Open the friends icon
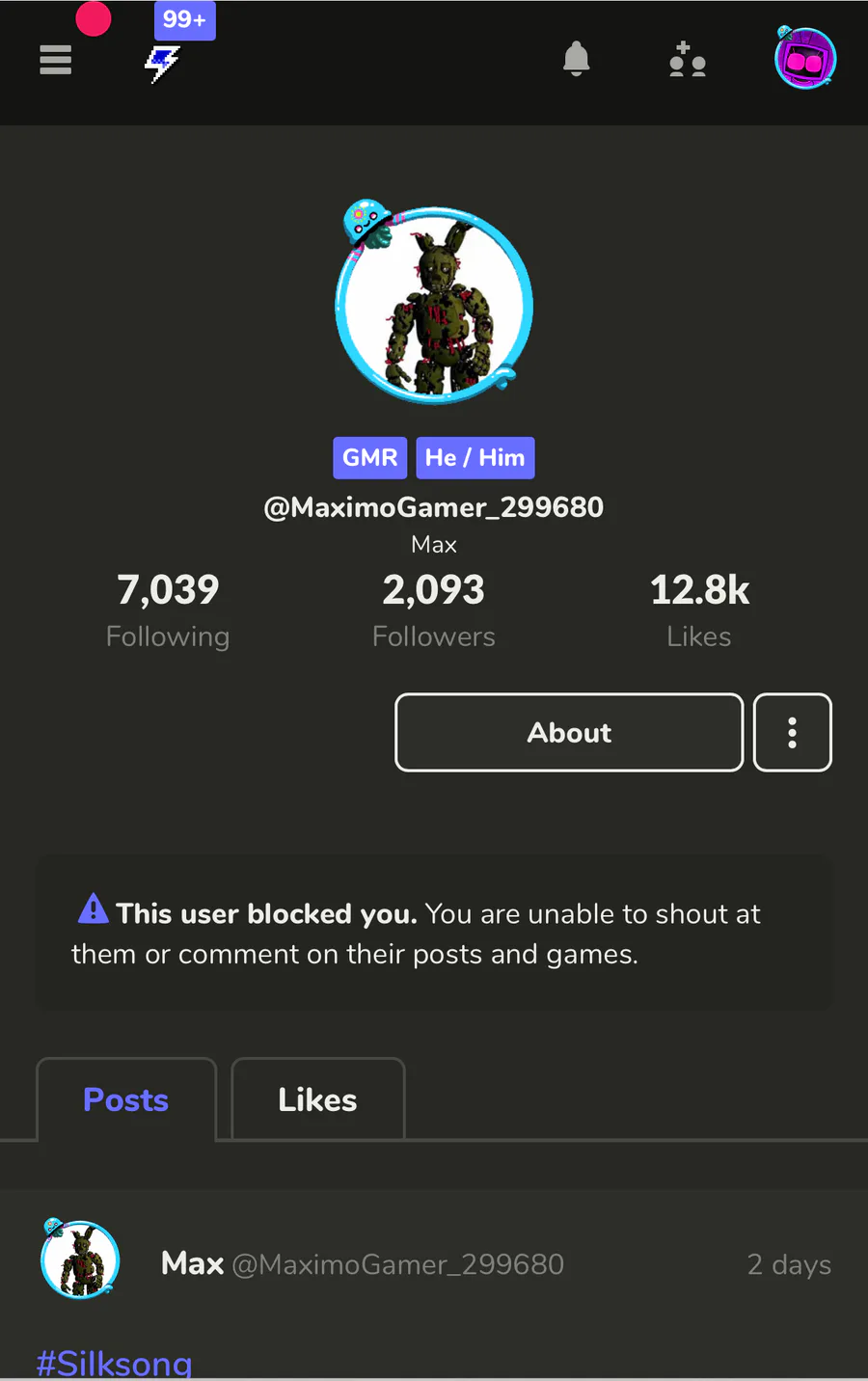The image size is (868, 1381). click(688, 60)
